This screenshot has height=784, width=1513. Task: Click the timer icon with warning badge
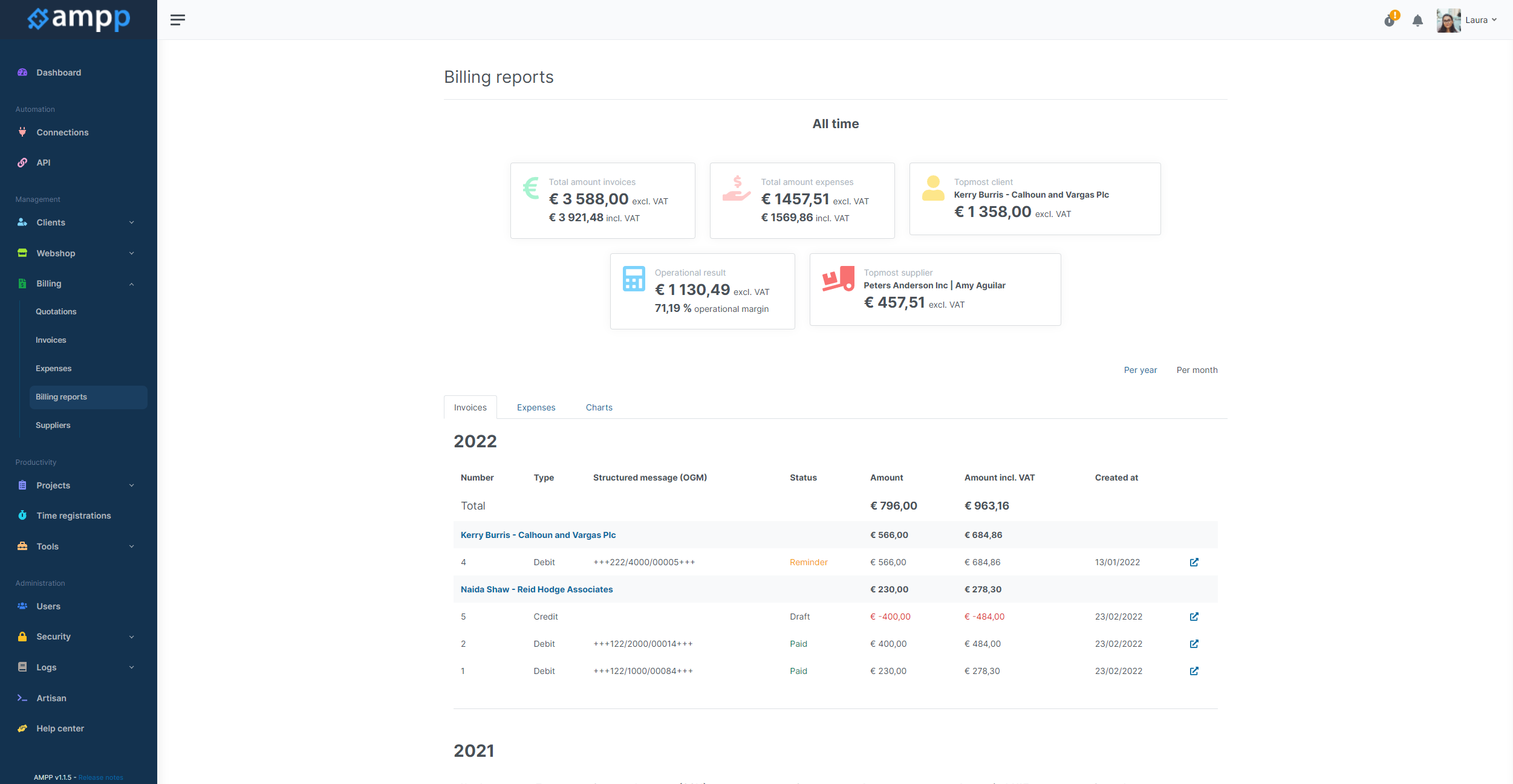point(1391,19)
